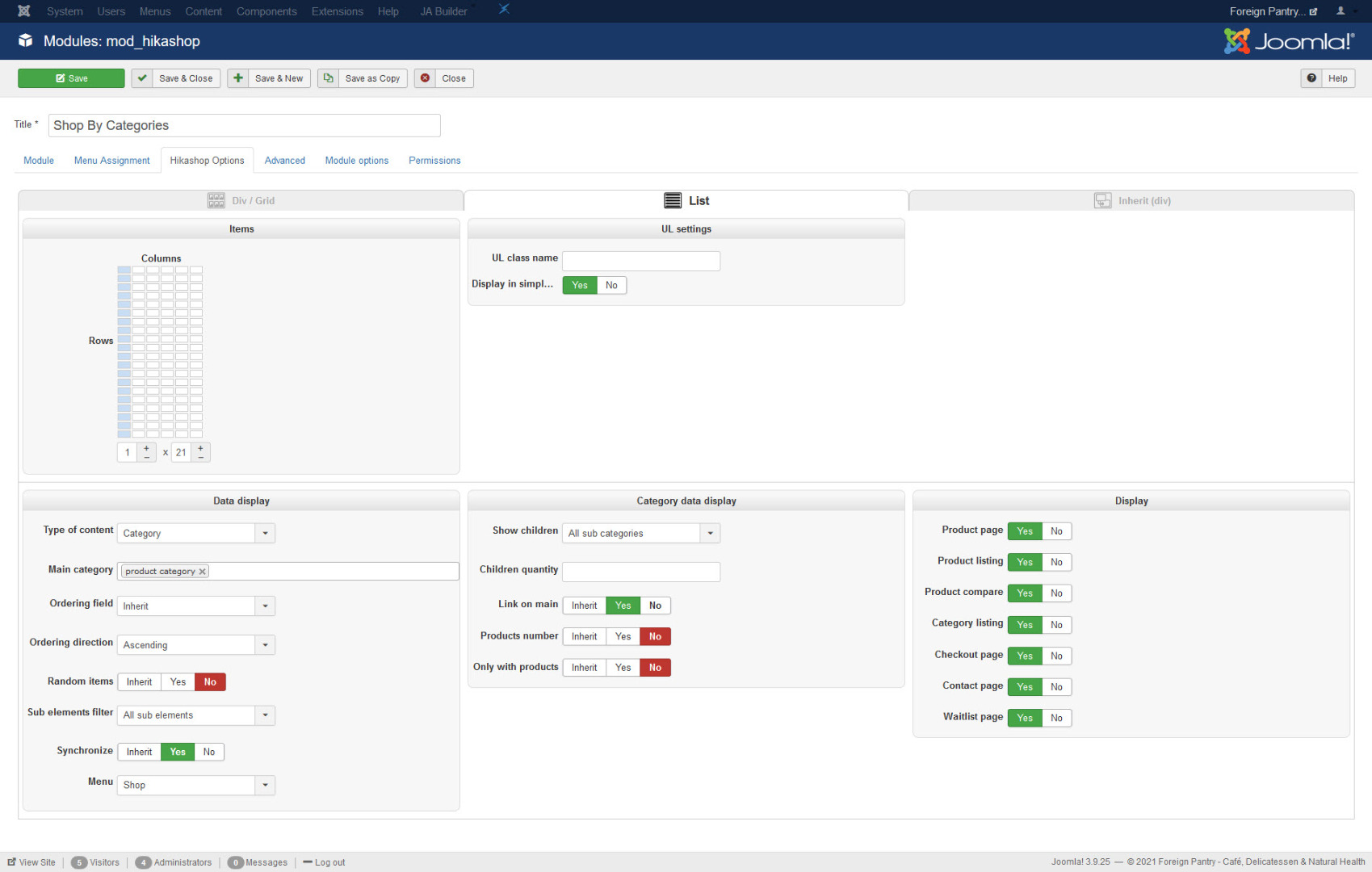Open the Components menu
This screenshot has width=1372, height=872.
pos(266,11)
